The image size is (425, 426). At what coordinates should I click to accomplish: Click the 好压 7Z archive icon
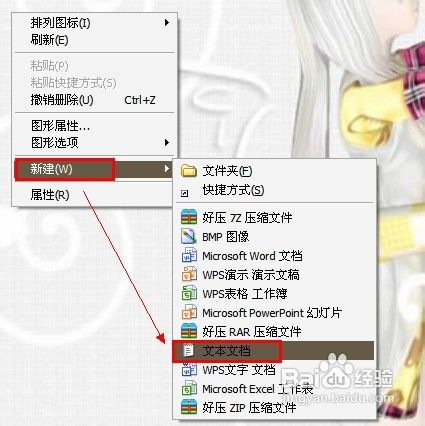189,218
